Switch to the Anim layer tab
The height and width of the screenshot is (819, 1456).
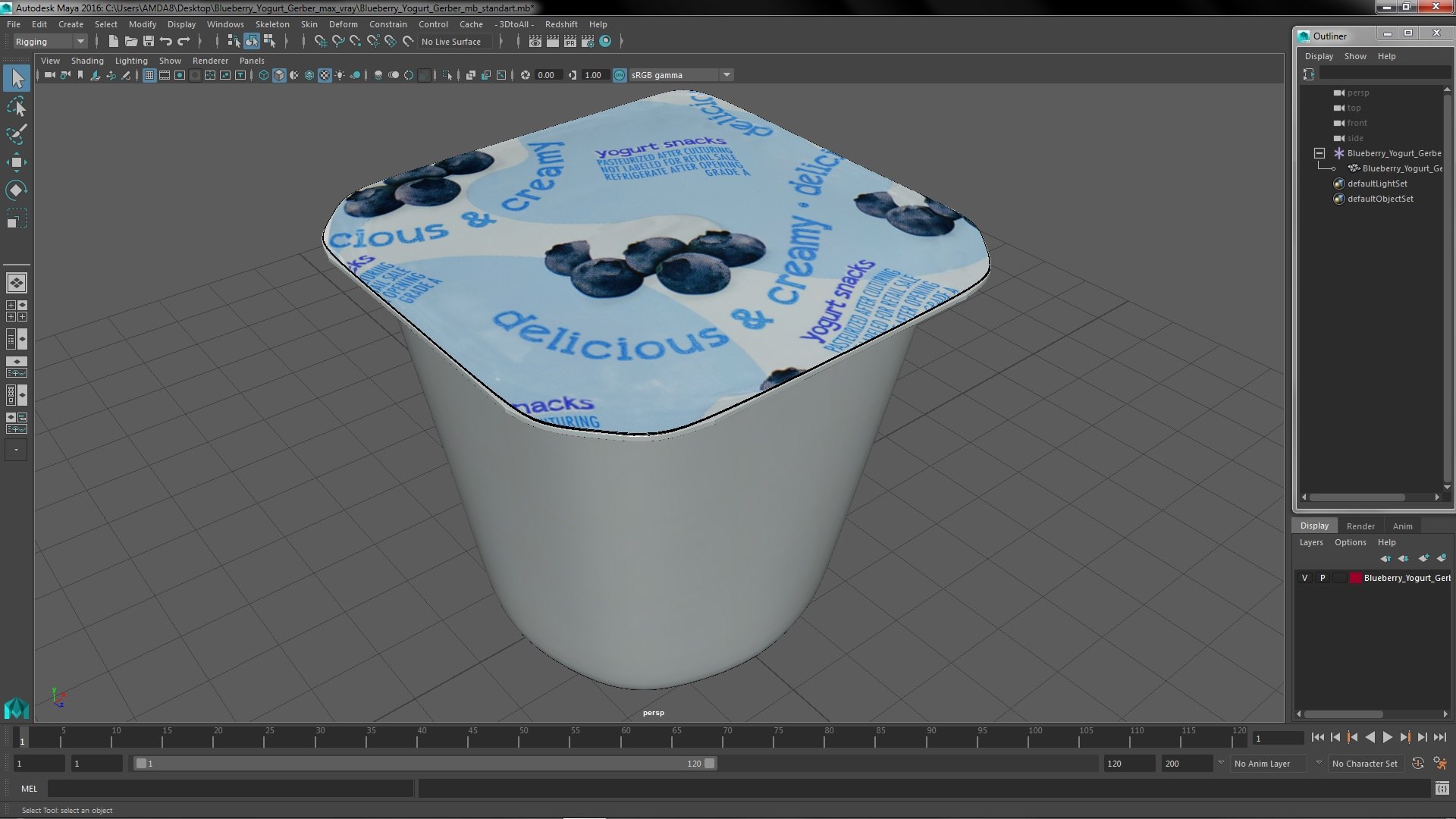point(1402,526)
